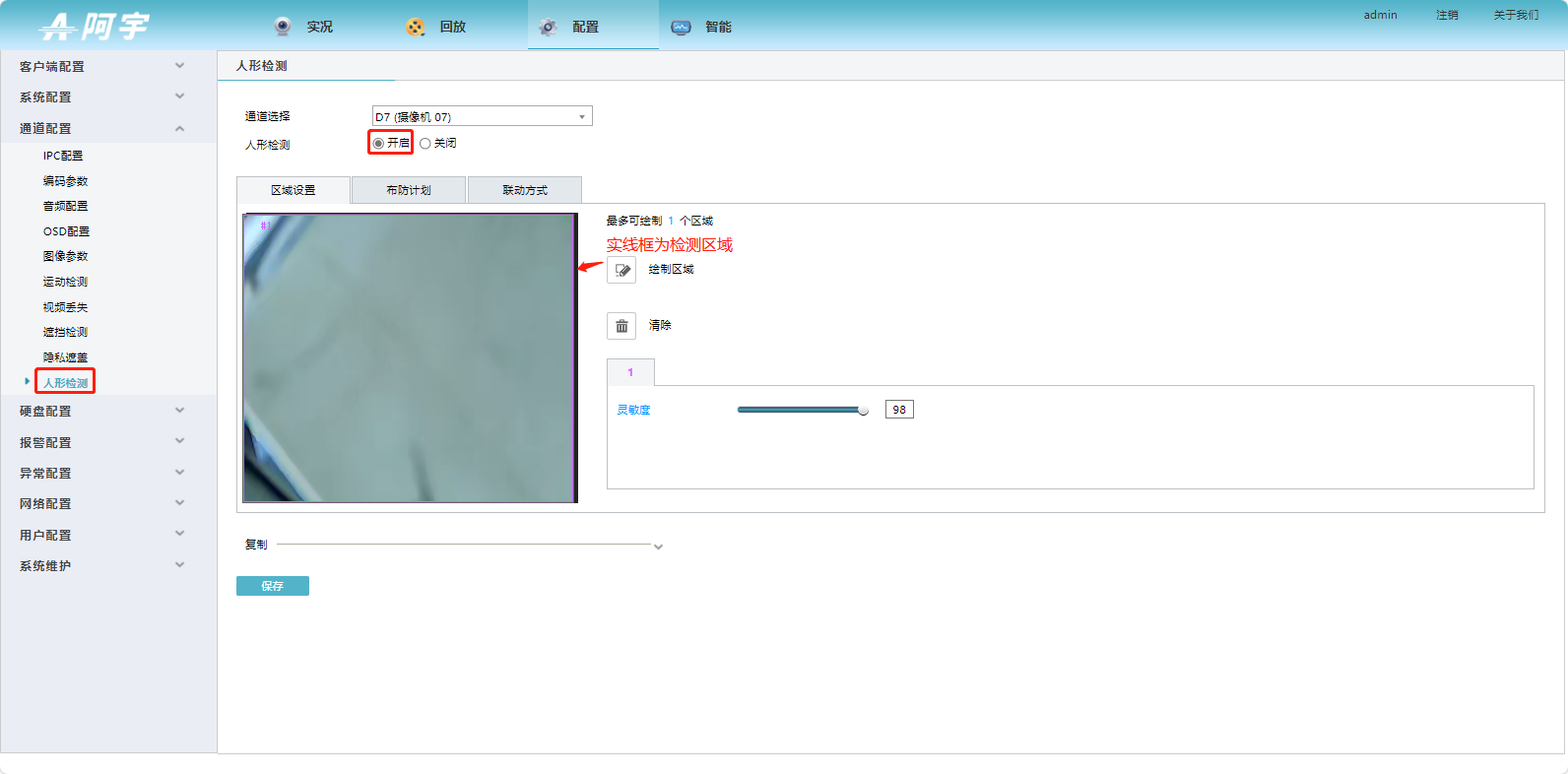1568x774 pixels.
Task: Click the draw region pencil icon
Action: tap(621, 270)
